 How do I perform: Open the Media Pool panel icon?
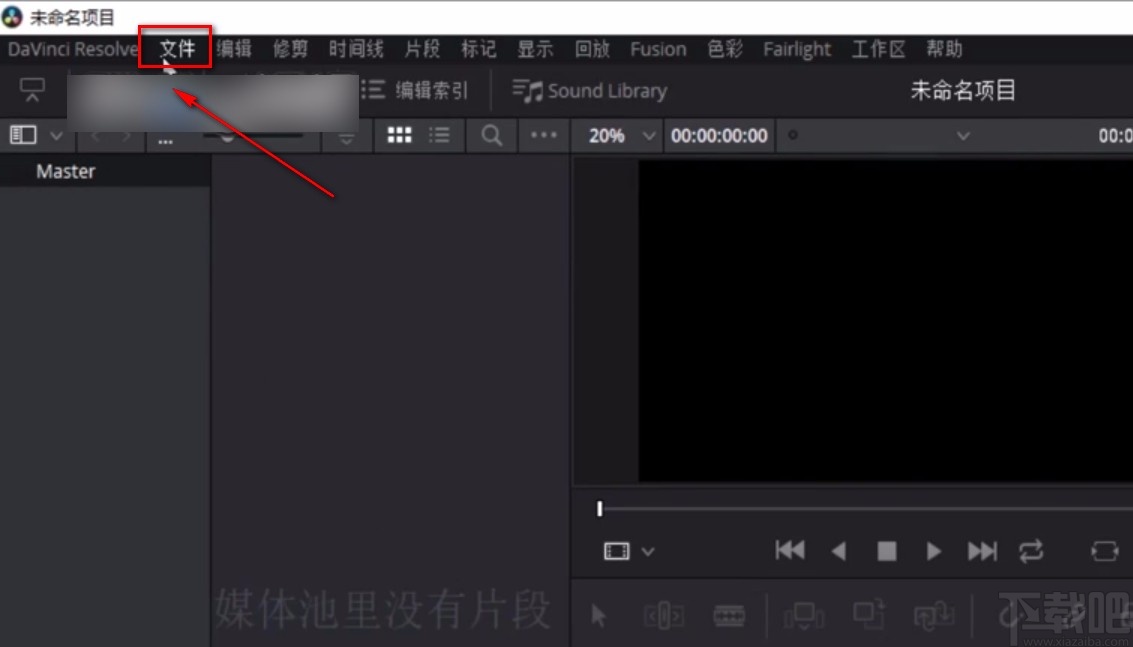tap(22, 135)
